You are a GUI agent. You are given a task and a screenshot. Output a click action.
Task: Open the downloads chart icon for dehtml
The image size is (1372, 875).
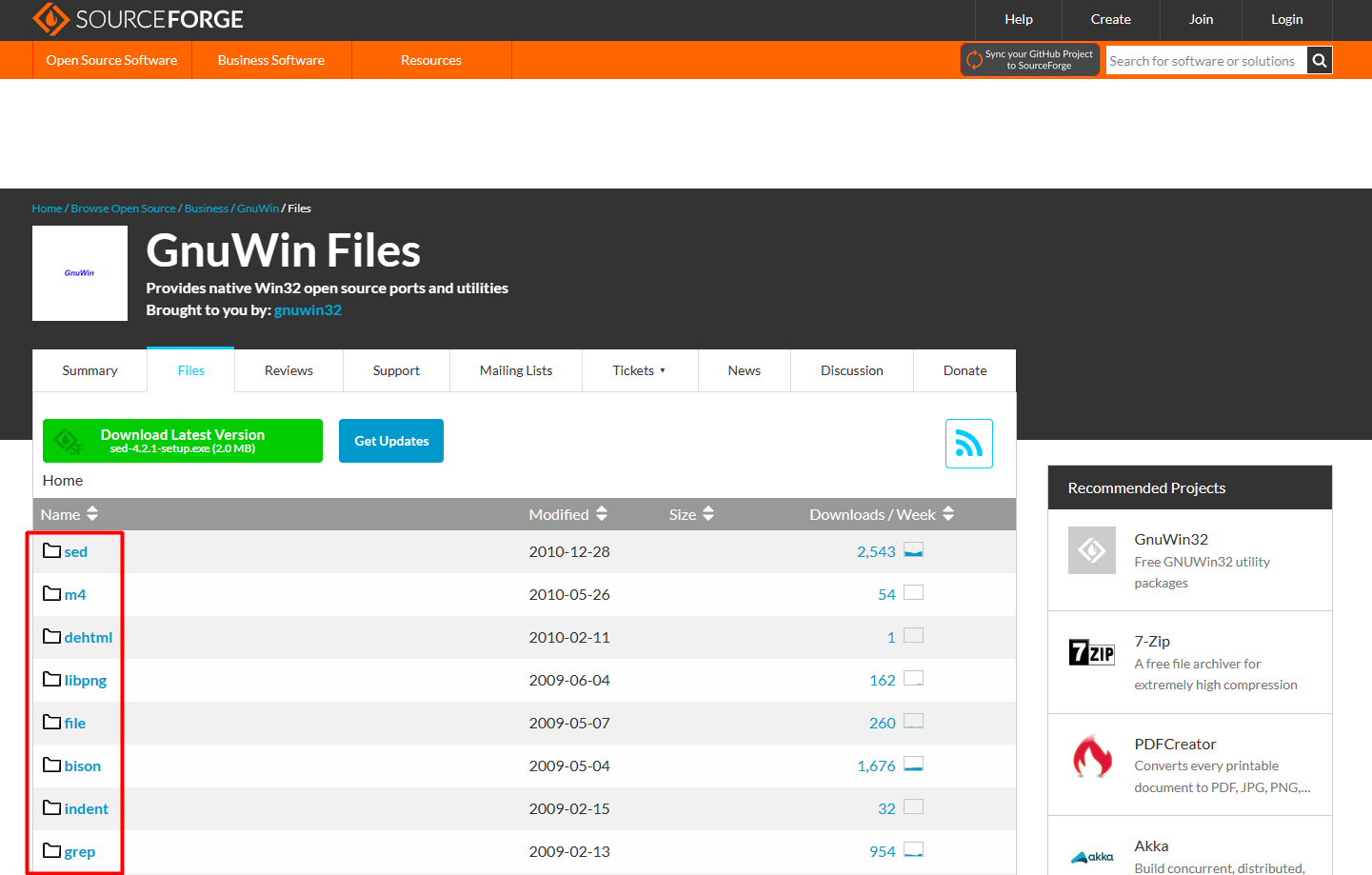pos(913,636)
